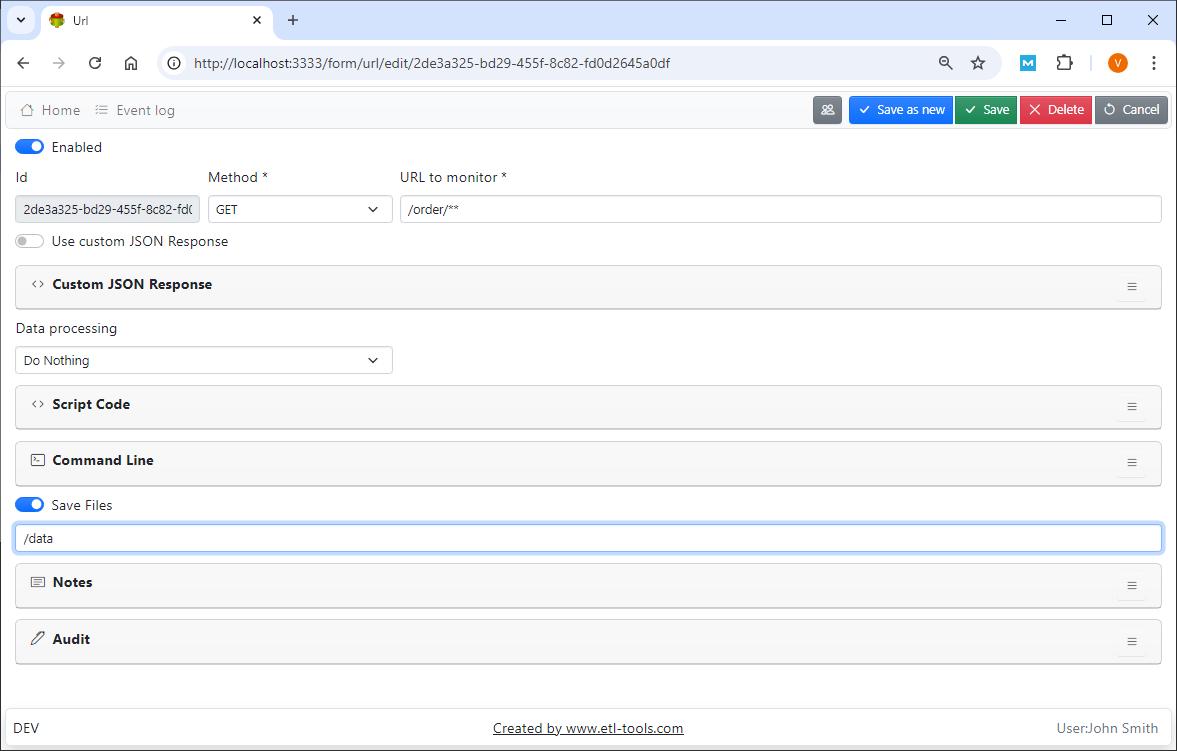This screenshot has height=751, width=1177.
Task: Expand Custom JSON Response panel via hamburger icon
Action: point(1132,287)
